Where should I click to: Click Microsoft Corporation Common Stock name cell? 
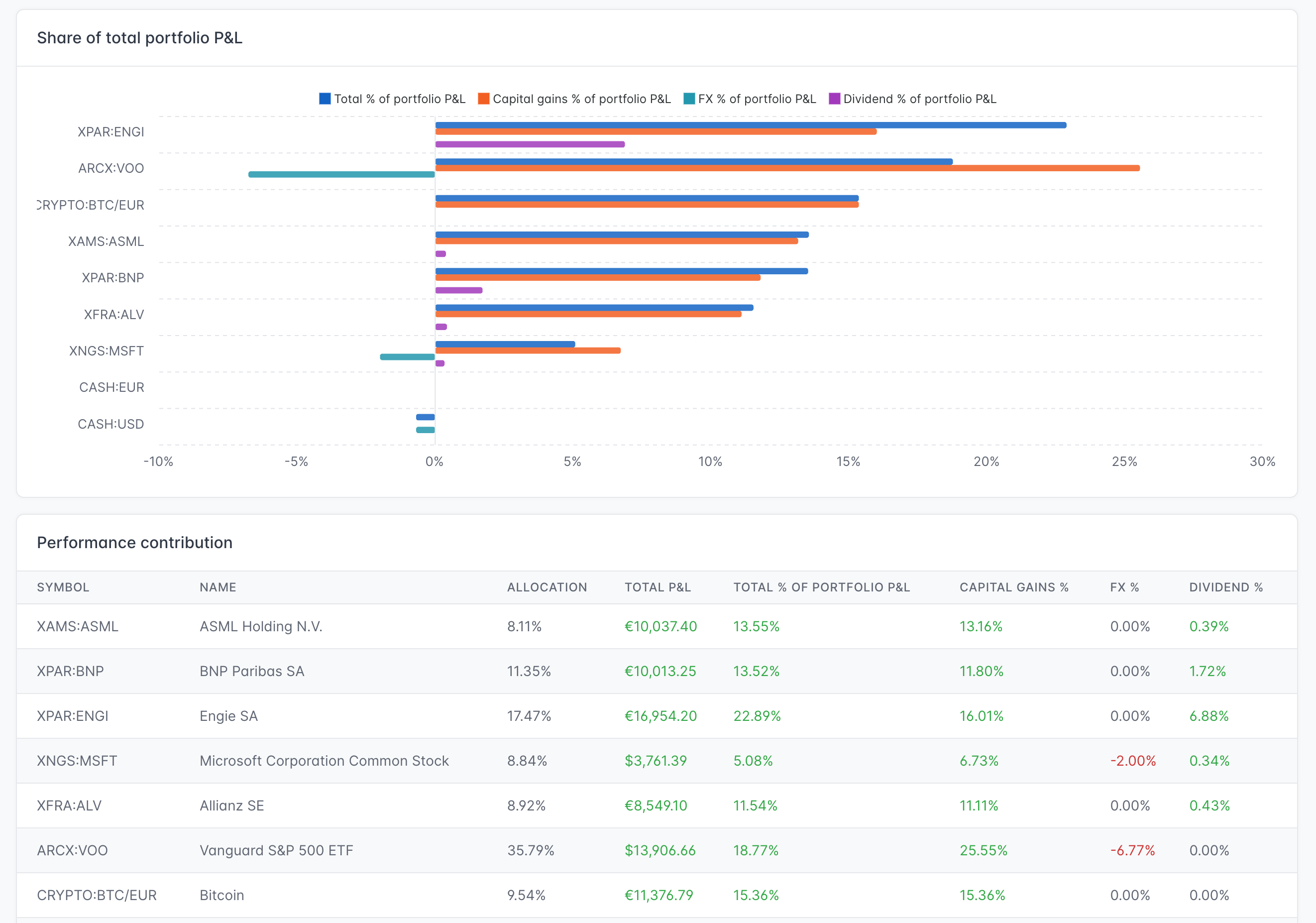point(325,760)
